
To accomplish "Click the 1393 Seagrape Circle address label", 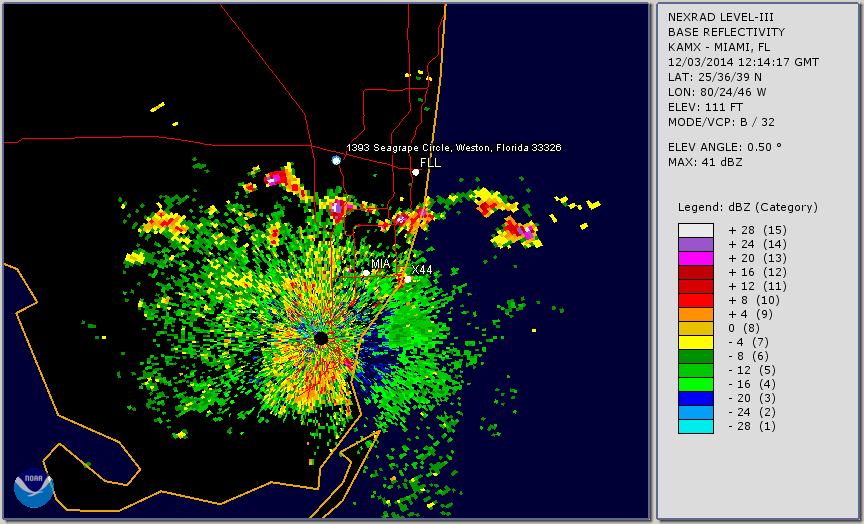I will click(x=453, y=148).
